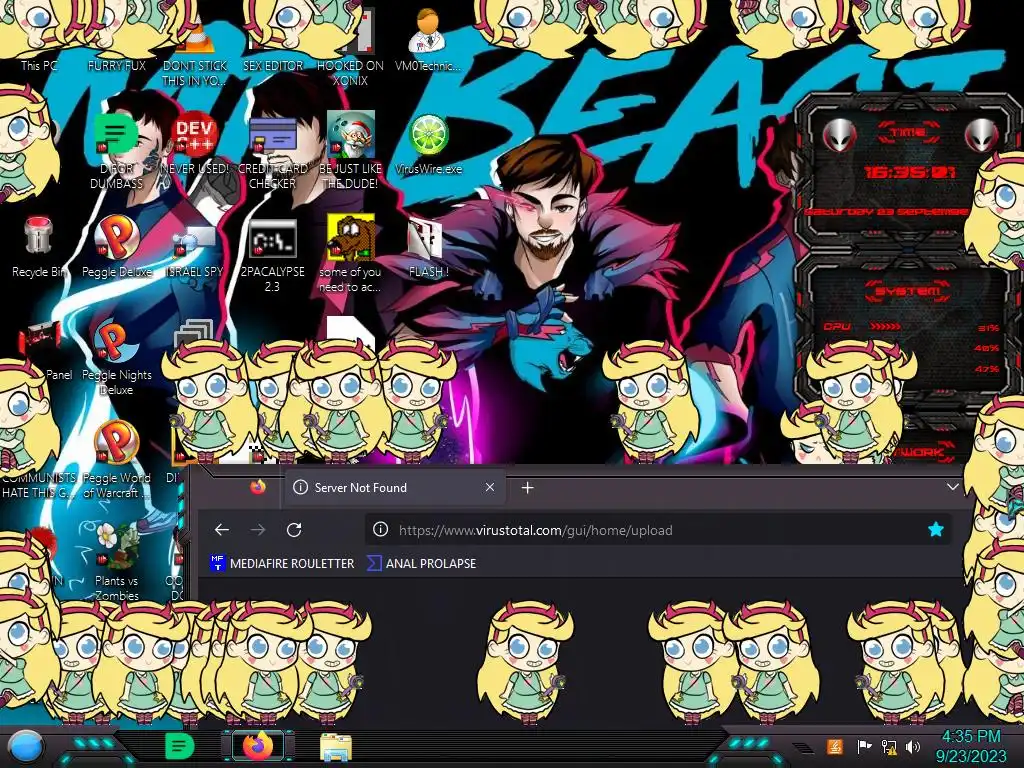Image resolution: width=1024 pixels, height=768 pixels.
Task: Open DIFOR DUMBASS green icon
Action: [116, 152]
